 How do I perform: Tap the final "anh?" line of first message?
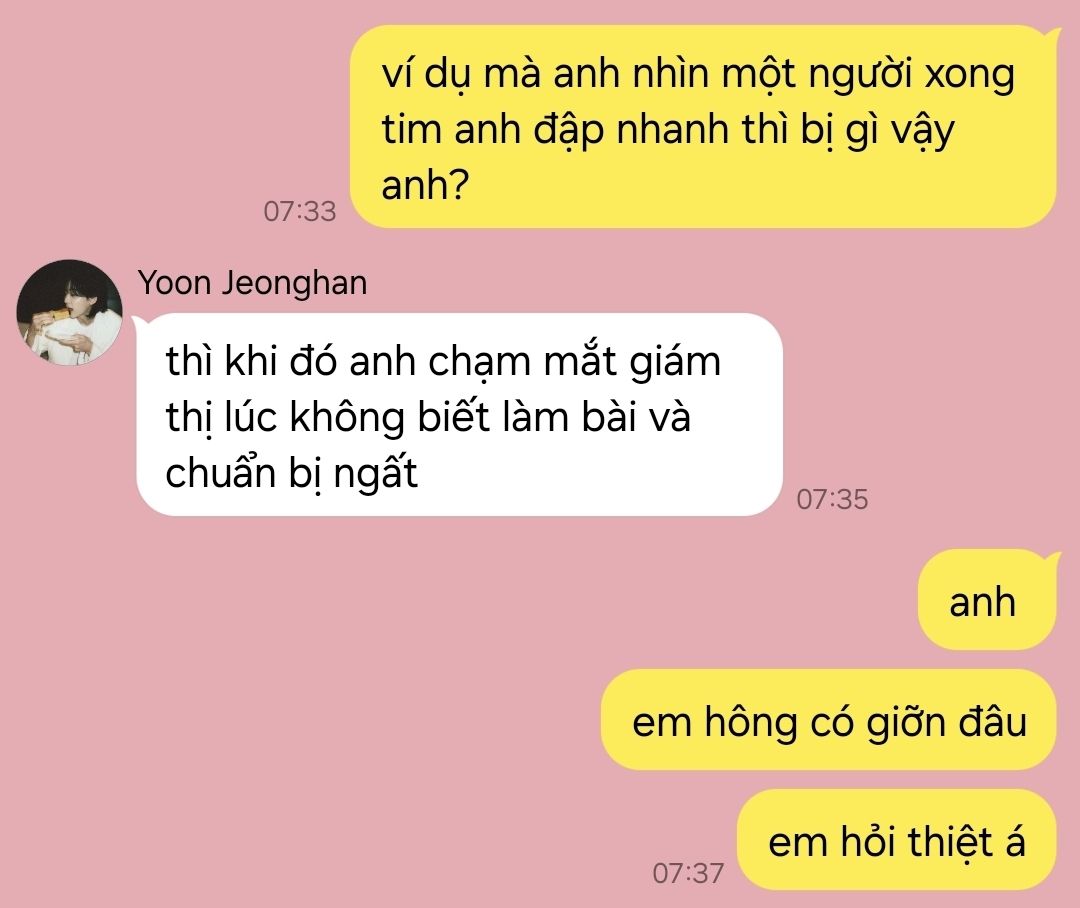(425, 185)
